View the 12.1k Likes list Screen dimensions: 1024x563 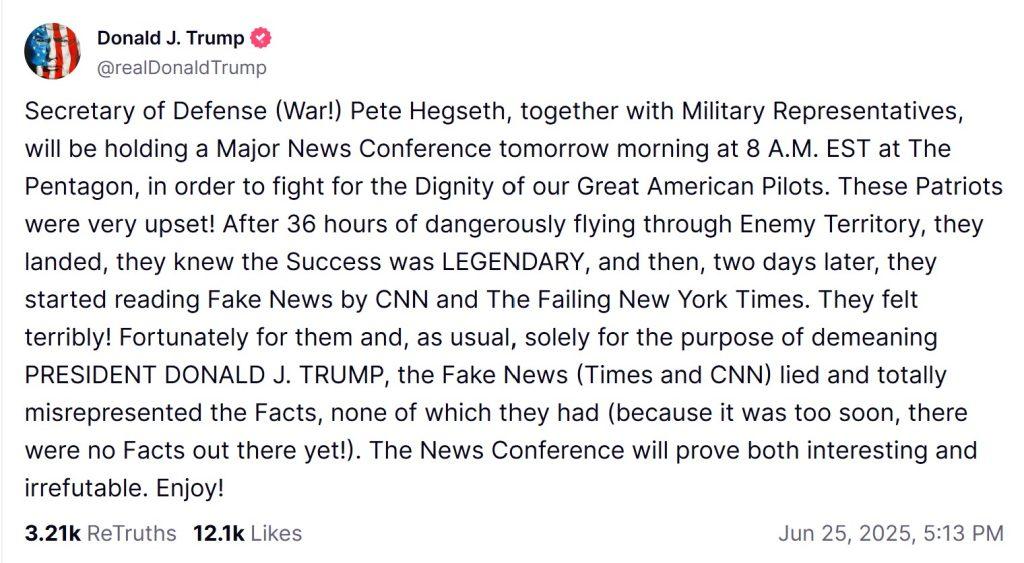[x=247, y=534]
